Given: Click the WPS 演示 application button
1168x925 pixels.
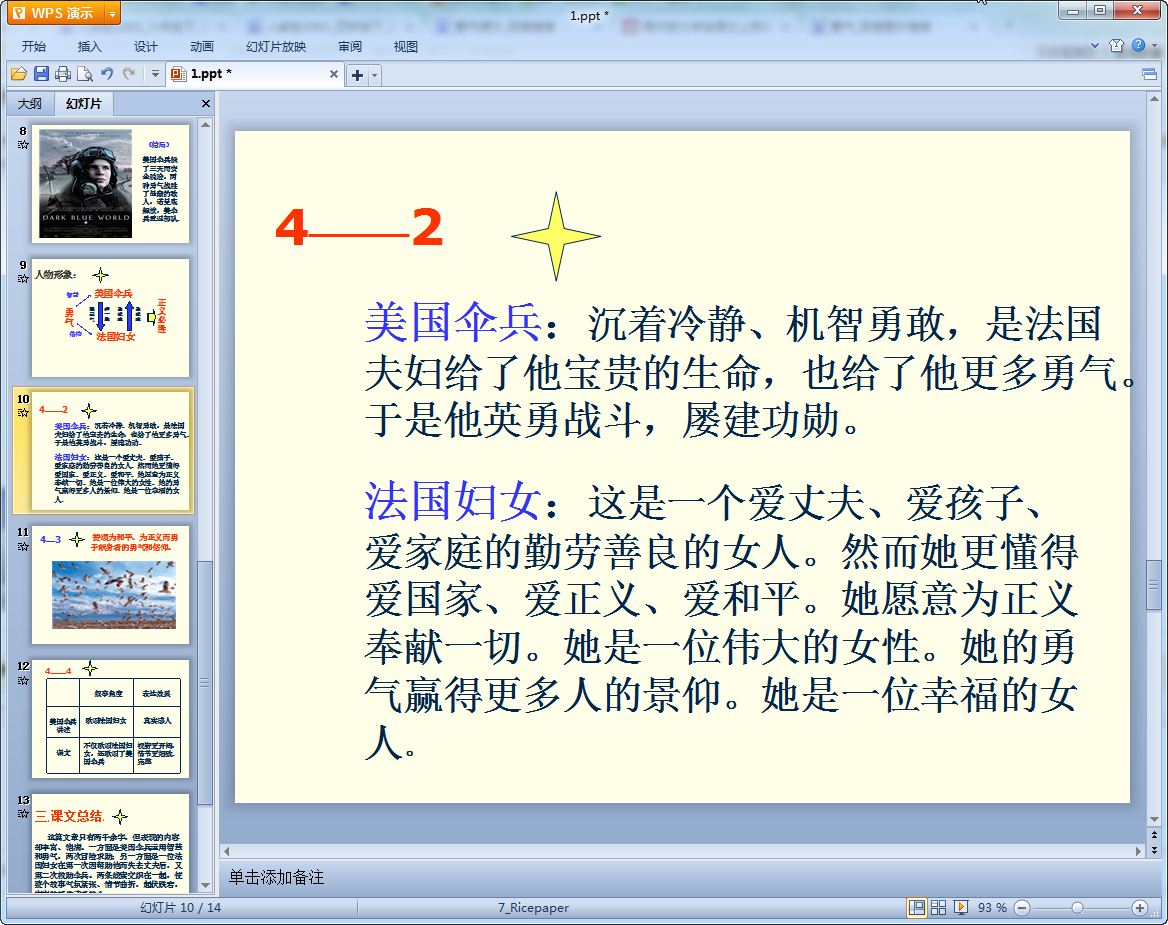Looking at the screenshot, I should [x=56, y=13].
